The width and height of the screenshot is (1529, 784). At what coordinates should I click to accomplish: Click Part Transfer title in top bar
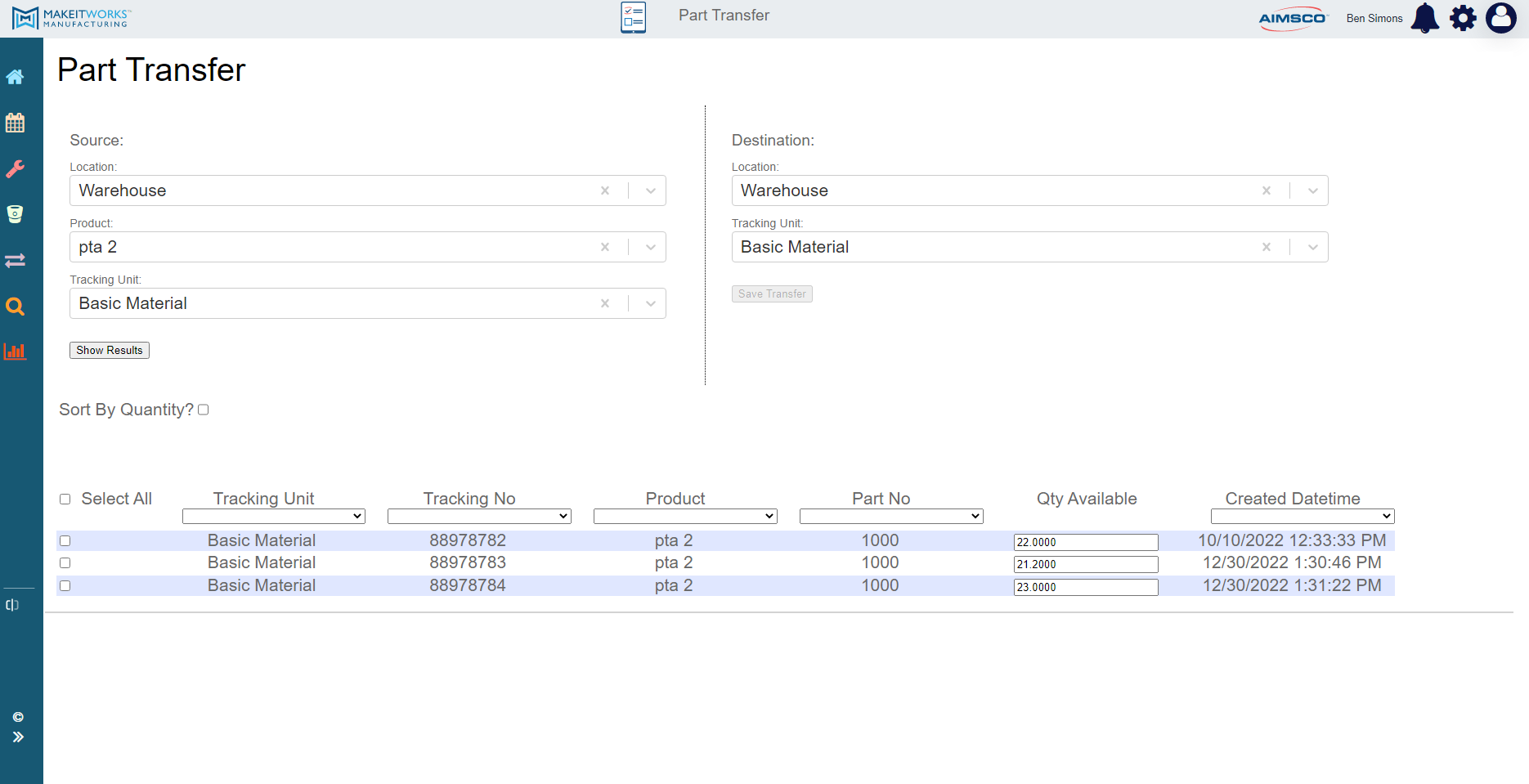724,16
